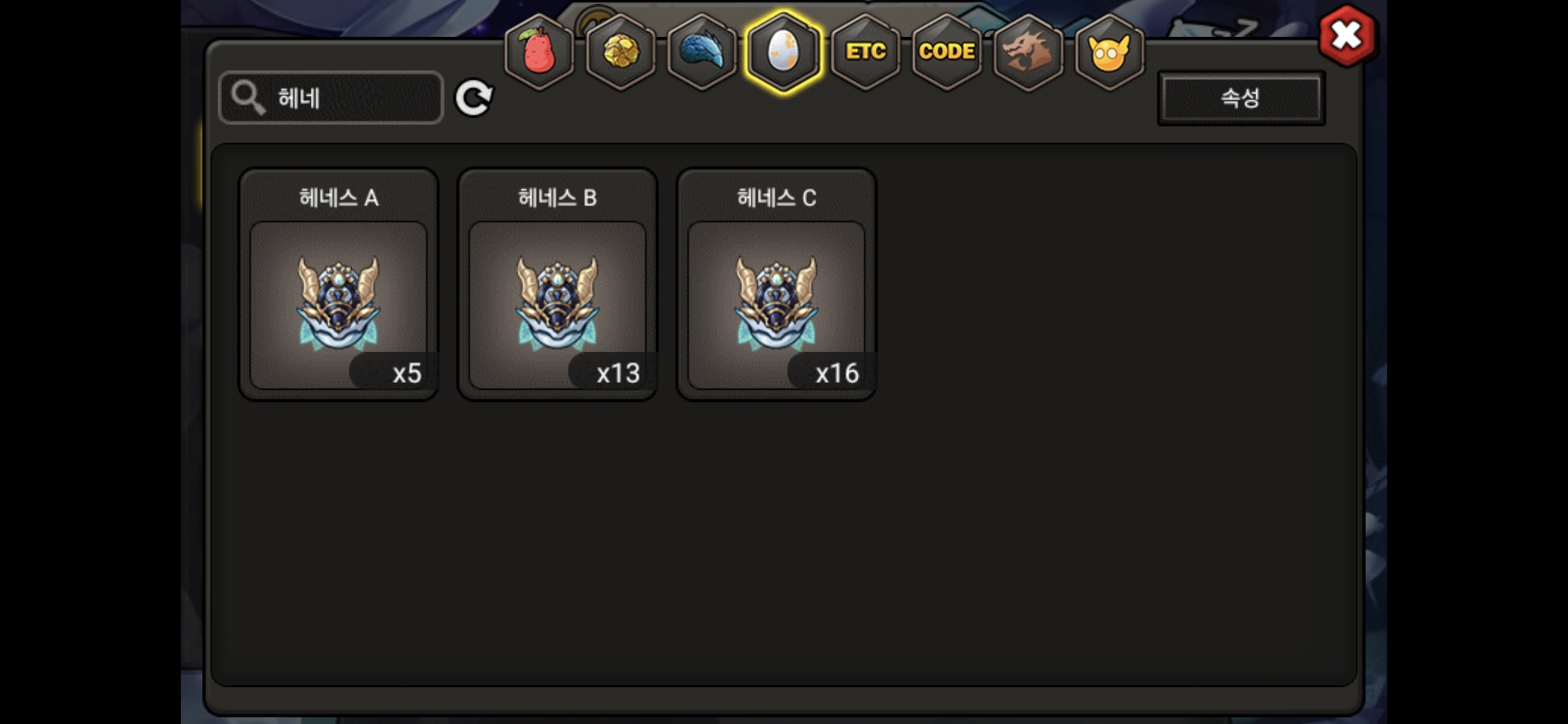Select the red fruit food tab
The width and height of the screenshot is (1568, 724).
pyautogui.click(x=539, y=52)
